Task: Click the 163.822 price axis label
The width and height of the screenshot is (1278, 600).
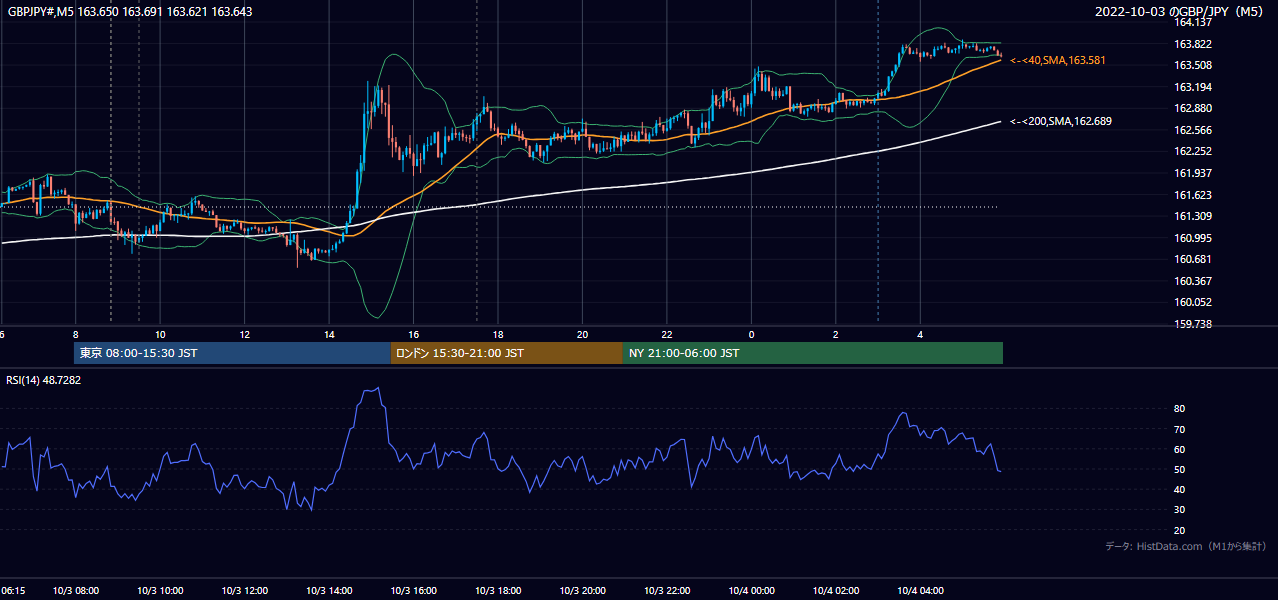Action: pyautogui.click(x=1192, y=44)
